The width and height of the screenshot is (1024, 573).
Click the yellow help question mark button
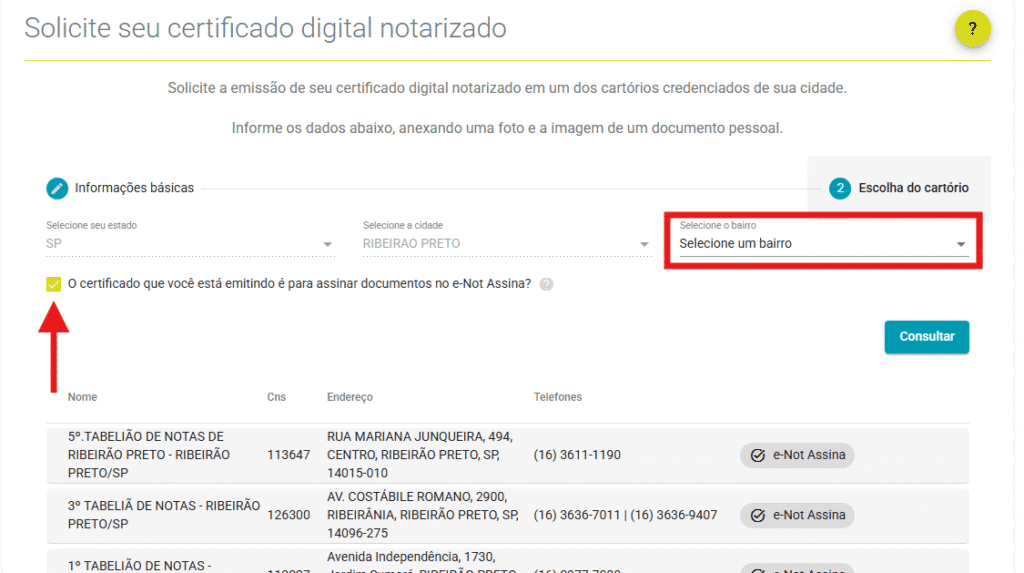[x=972, y=29]
